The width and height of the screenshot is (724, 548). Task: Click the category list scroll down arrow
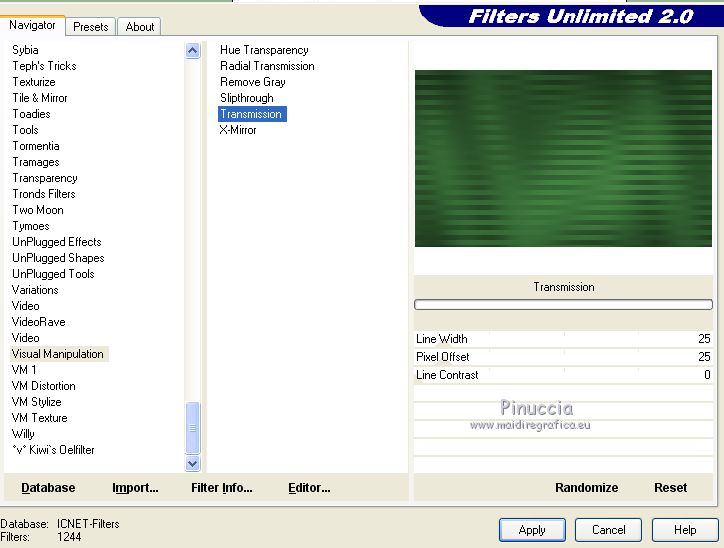pyautogui.click(x=193, y=463)
